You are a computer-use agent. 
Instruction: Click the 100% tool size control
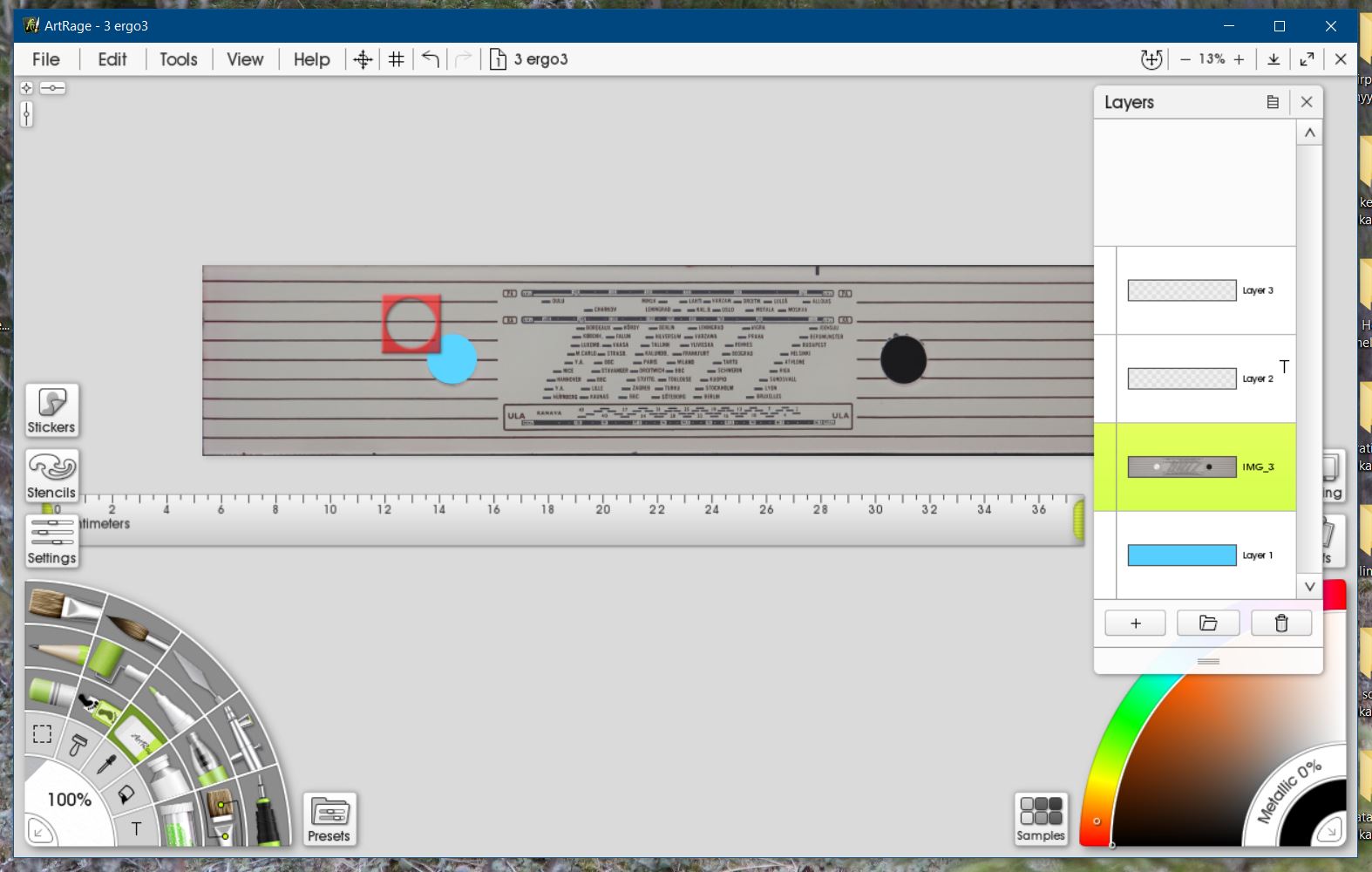coord(70,800)
